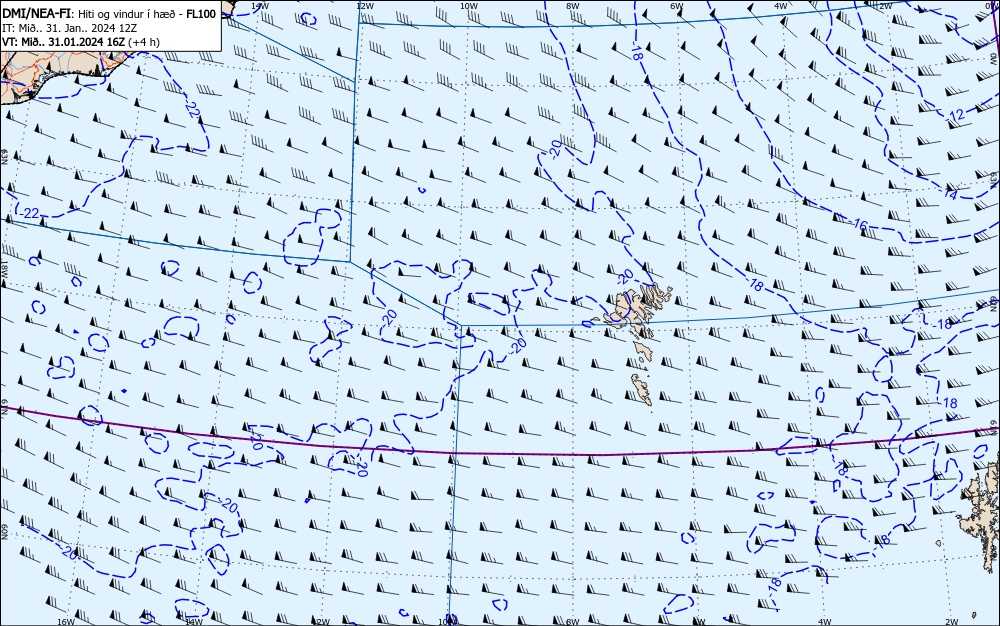1000x626 pixels.
Task: Click the 63N latitude label on left edge
Action: 4,156
